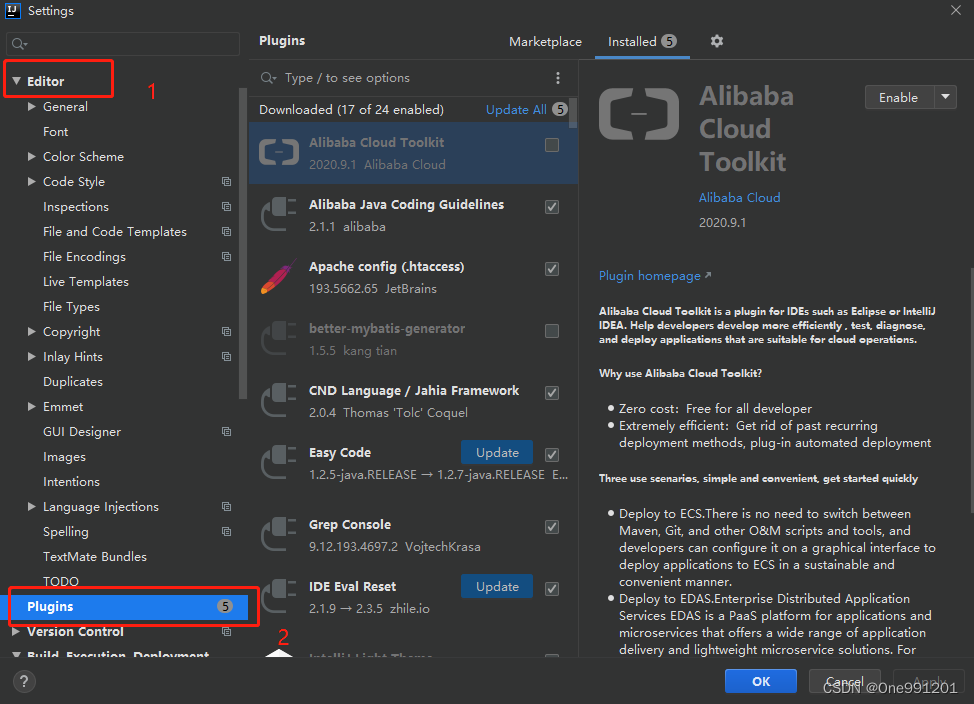
Task: Click the project-level icon beside Inspections
Action: click(x=227, y=206)
